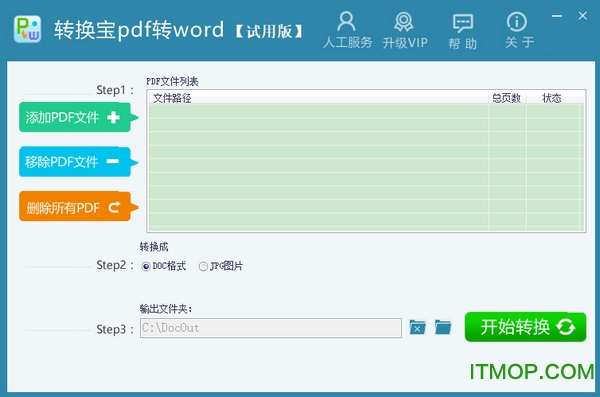Screen dimensions: 600x397
Task: Start conversion with 开始转换 button
Action: [525, 327]
